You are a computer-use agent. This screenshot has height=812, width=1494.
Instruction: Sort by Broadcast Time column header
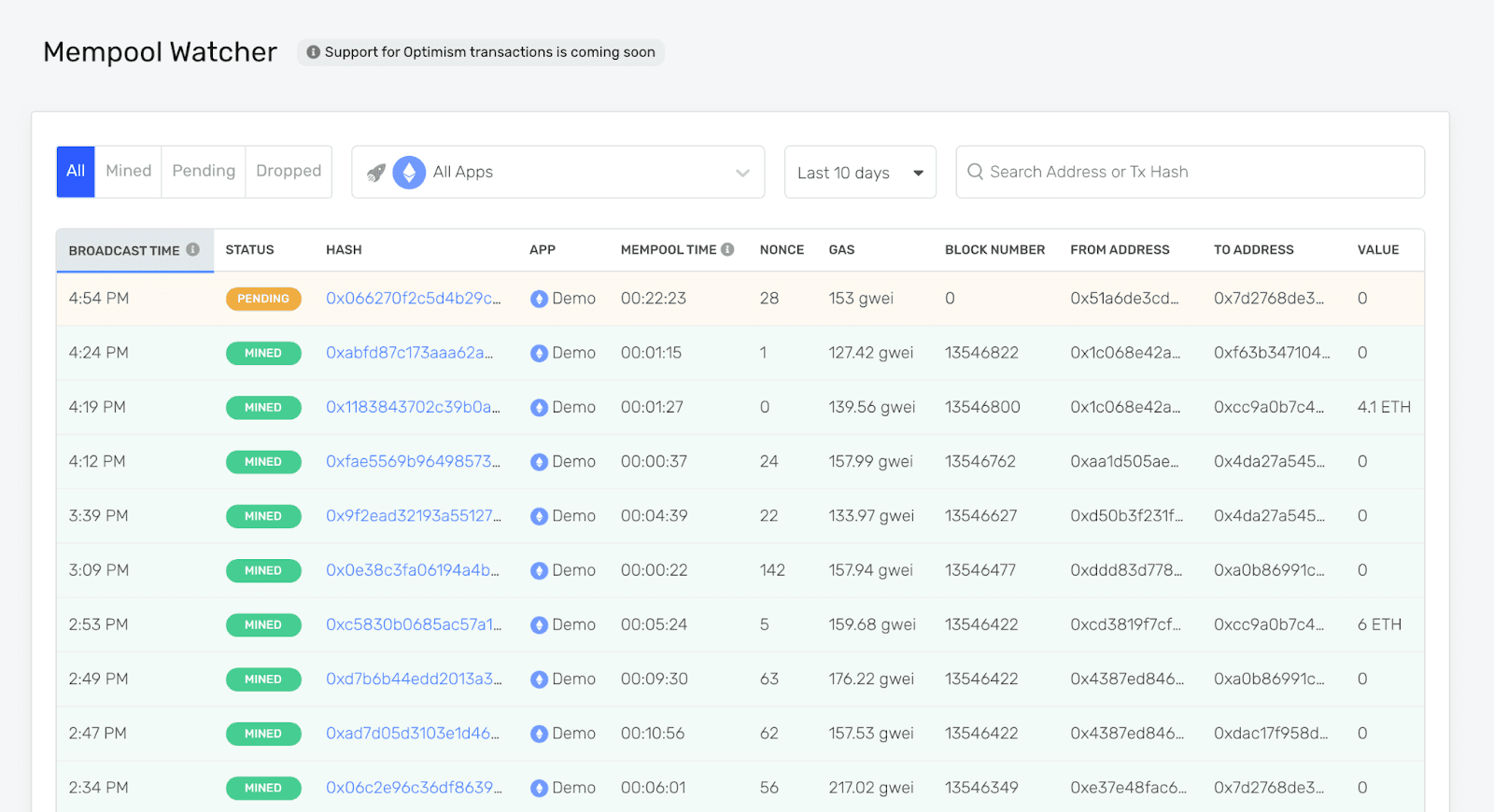pos(124,250)
